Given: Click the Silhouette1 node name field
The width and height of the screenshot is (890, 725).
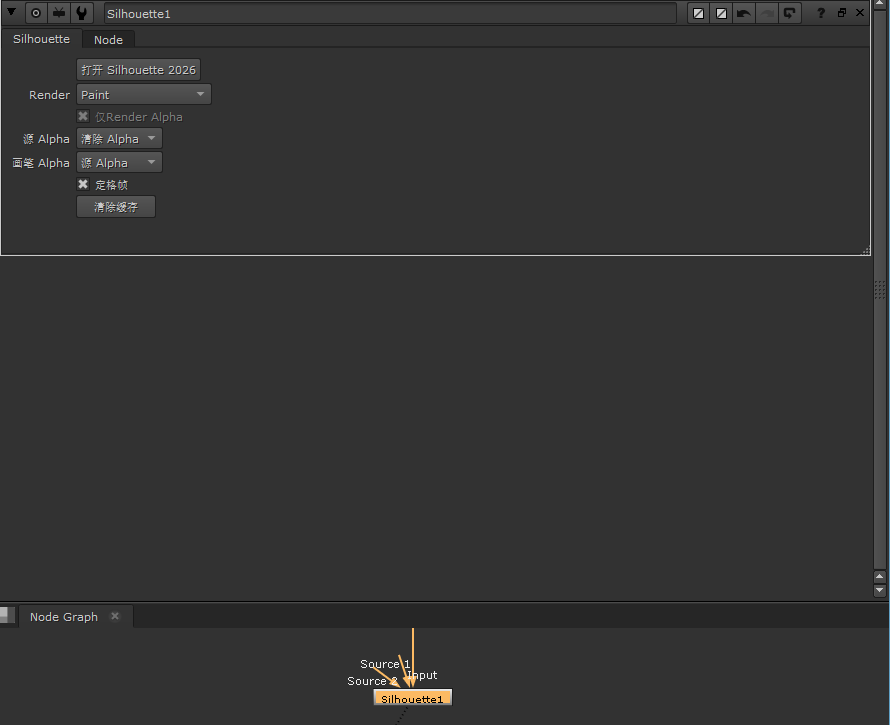Looking at the screenshot, I should [390, 14].
